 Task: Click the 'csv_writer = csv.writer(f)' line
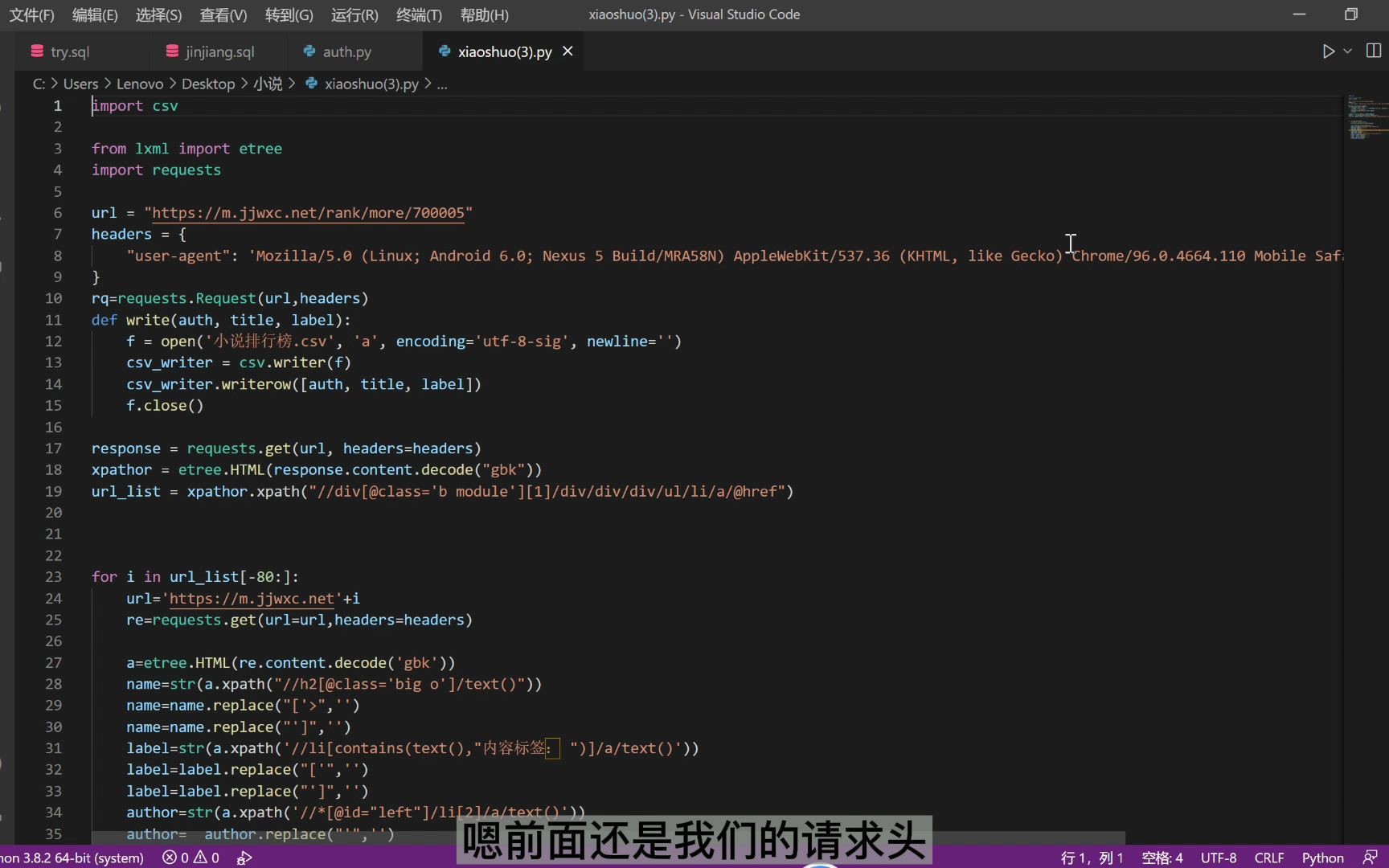[x=239, y=363]
